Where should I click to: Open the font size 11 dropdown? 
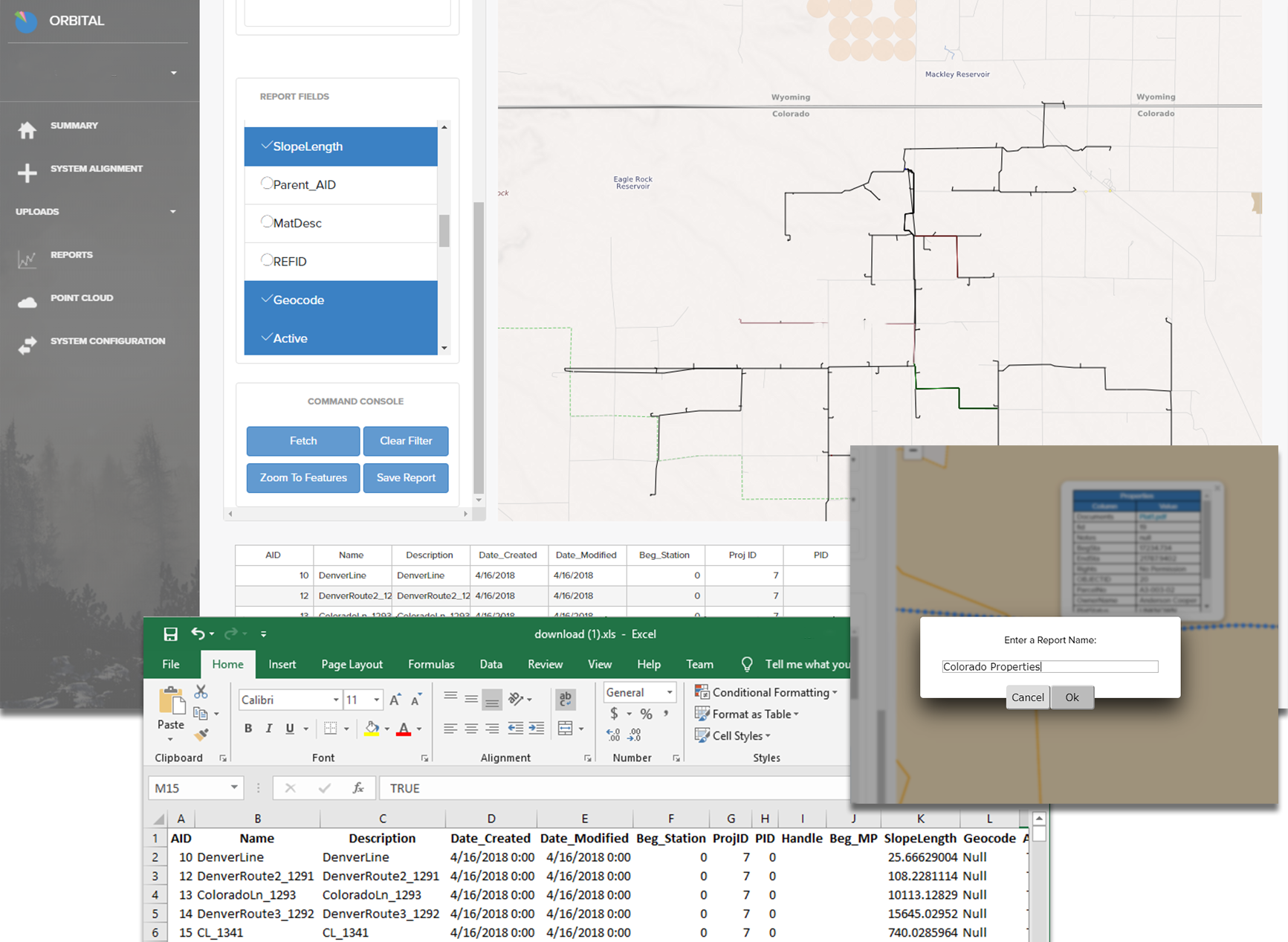pos(377,700)
